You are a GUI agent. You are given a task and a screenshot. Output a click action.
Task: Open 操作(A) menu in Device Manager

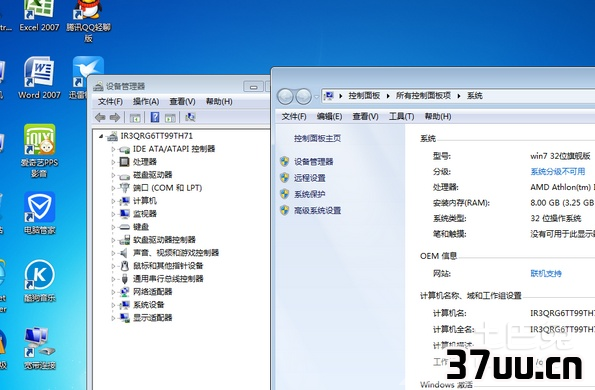coord(146,101)
